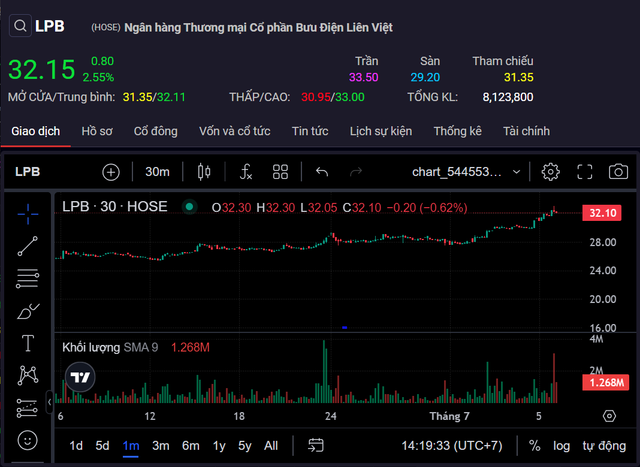Click the search magnifier next to LPB
The image size is (640, 467).
click(19, 27)
